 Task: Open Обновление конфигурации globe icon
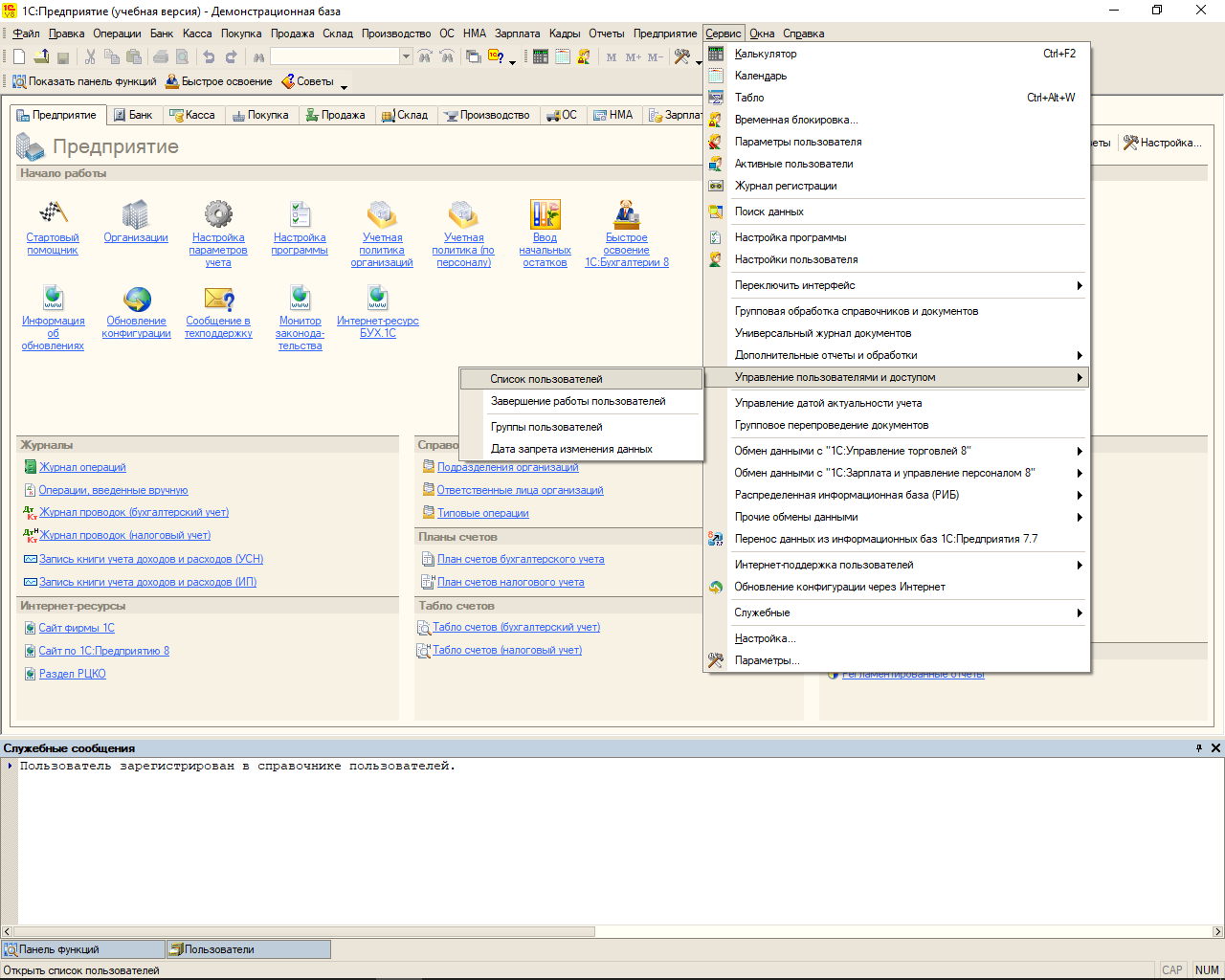(x=137, y=299)
